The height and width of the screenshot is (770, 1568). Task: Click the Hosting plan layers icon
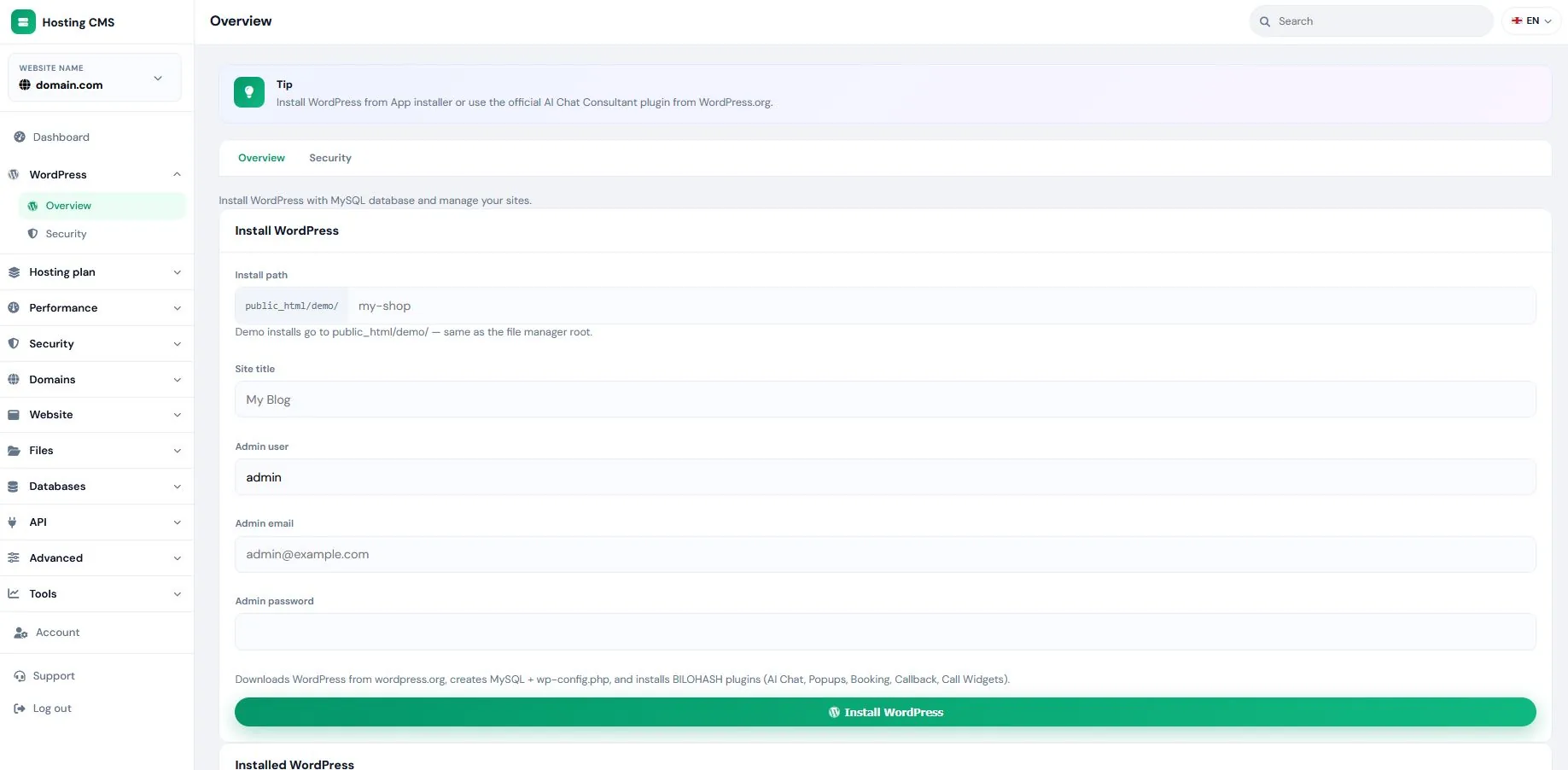[x=14, y=272]
